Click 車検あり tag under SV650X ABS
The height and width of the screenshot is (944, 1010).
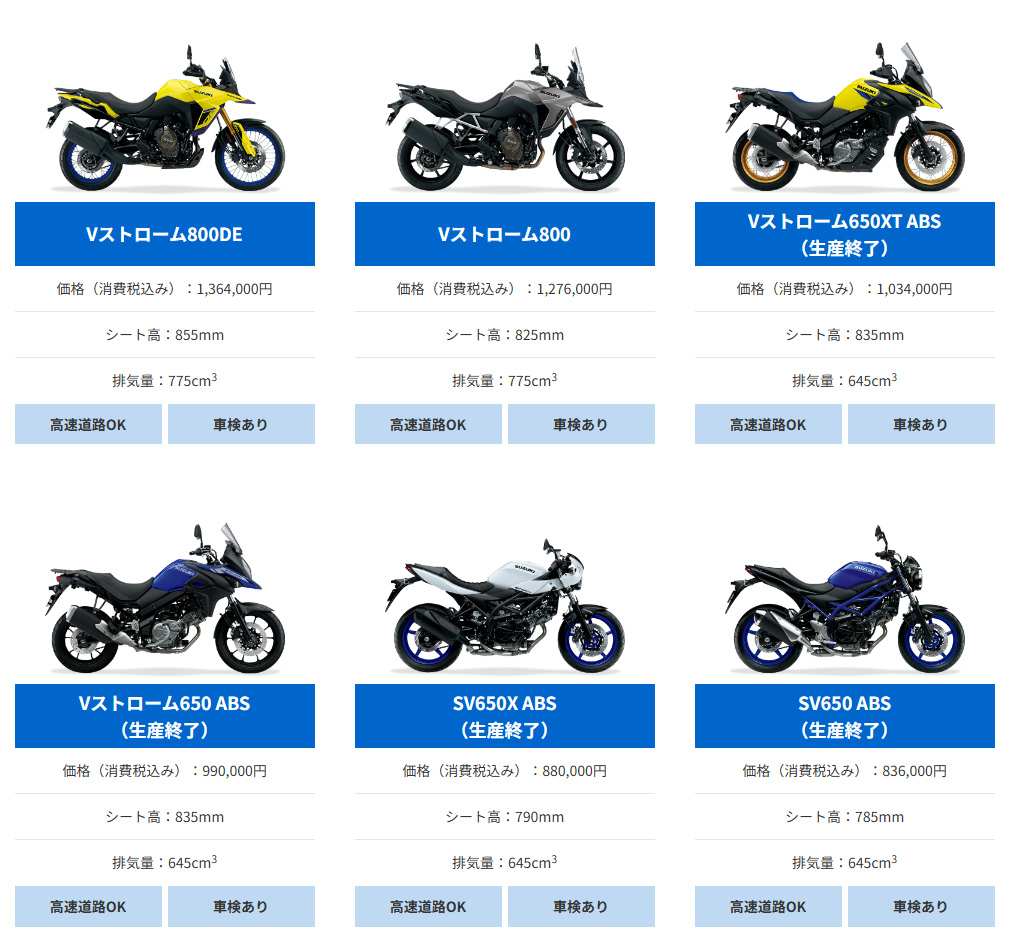pos(582,907)
